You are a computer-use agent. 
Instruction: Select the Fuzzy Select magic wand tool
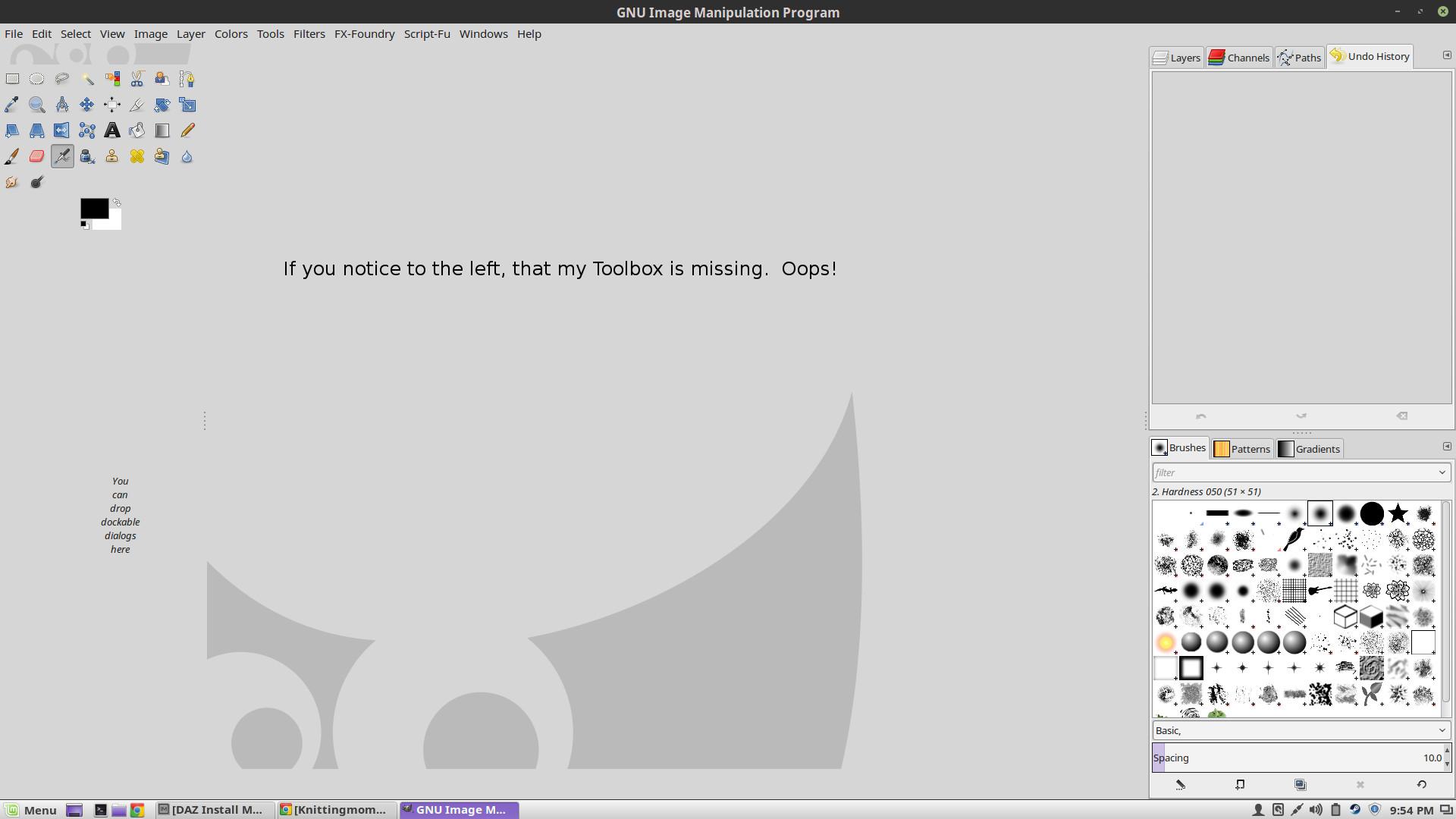87,79
